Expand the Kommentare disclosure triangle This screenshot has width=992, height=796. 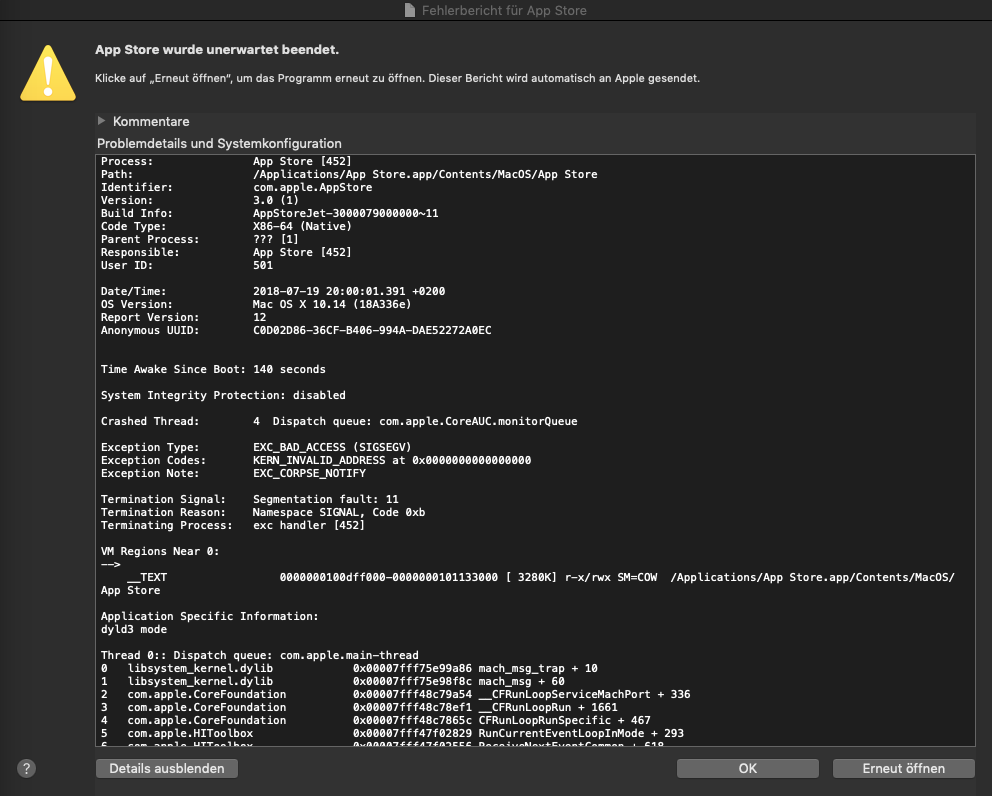coord(101,121)
